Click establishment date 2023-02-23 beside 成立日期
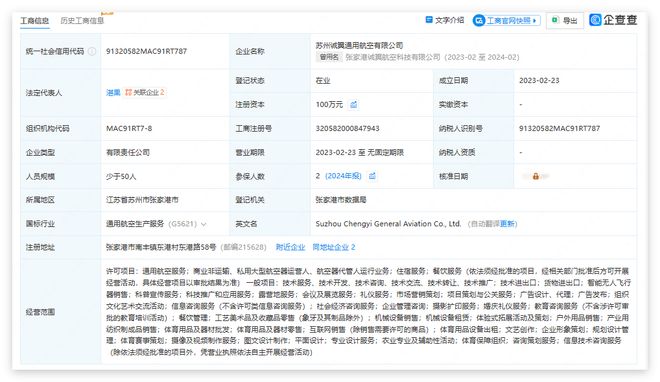Viewport: 660px width, 382px height. click(x=539, y=80)
